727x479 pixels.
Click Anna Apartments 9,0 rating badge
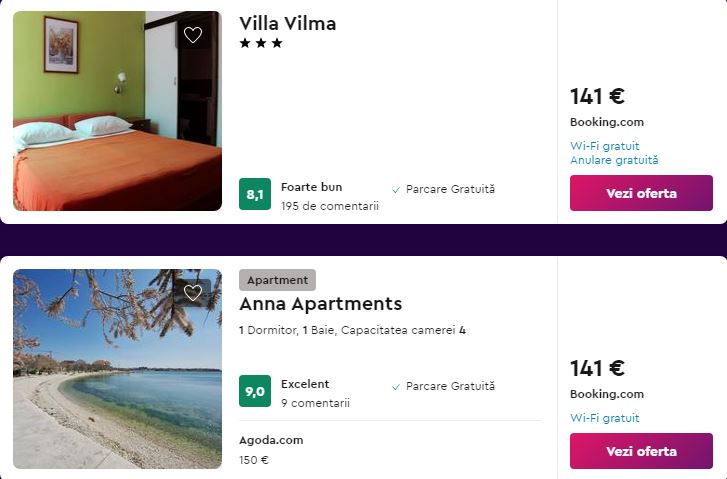pos(255,391)
